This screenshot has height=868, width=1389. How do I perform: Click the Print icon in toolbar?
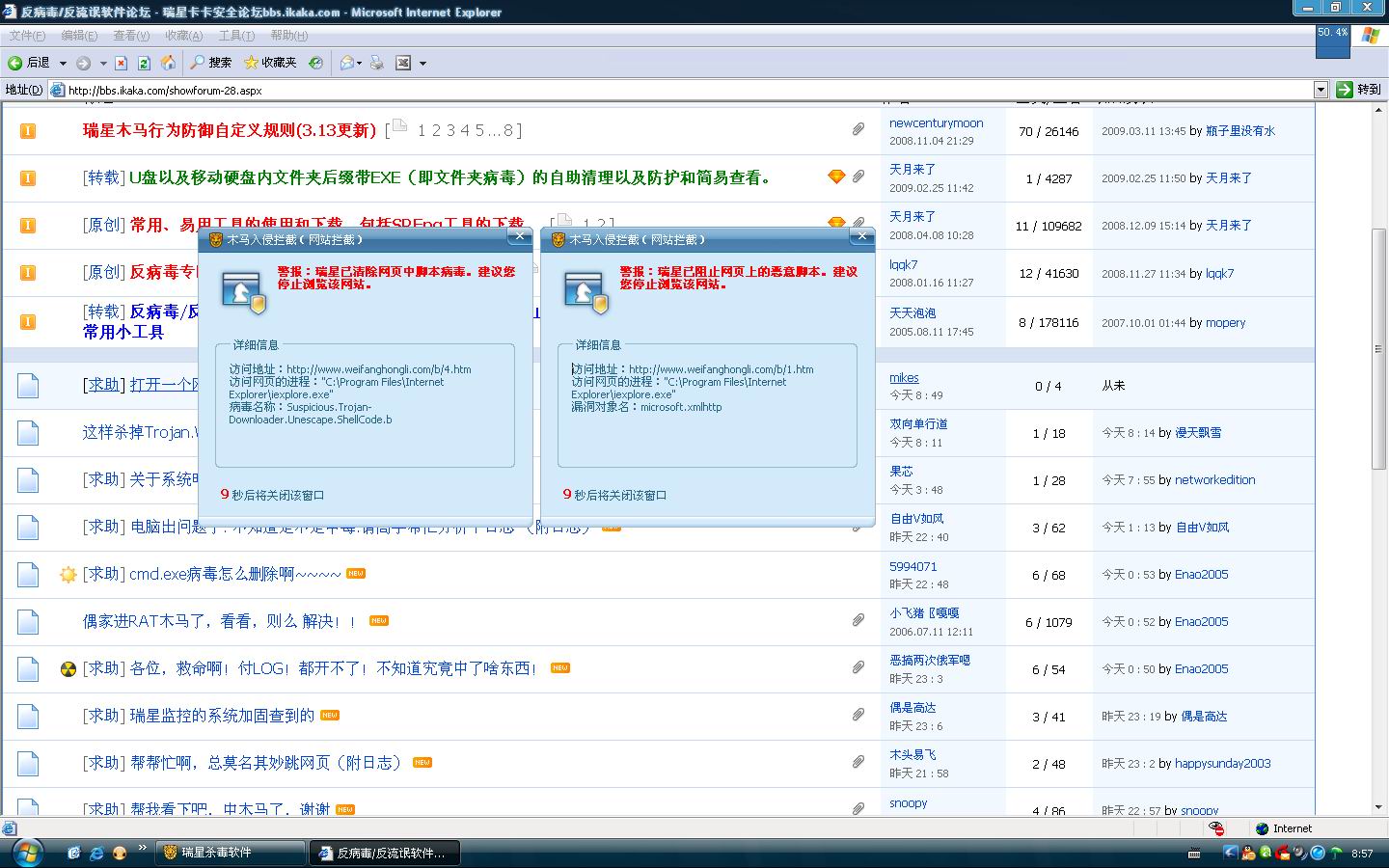377,63
